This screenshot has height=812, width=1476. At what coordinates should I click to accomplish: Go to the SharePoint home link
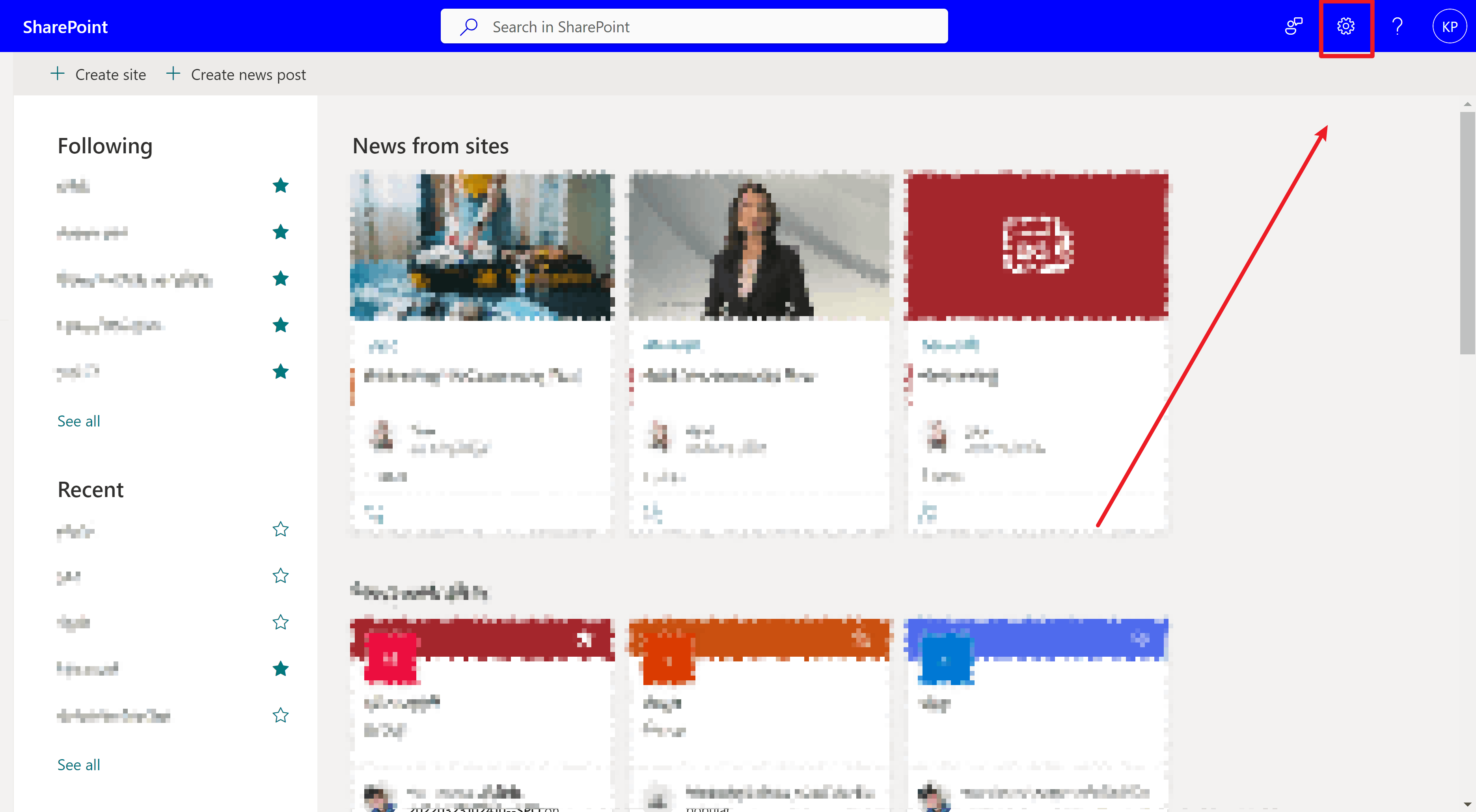point(65,27)
